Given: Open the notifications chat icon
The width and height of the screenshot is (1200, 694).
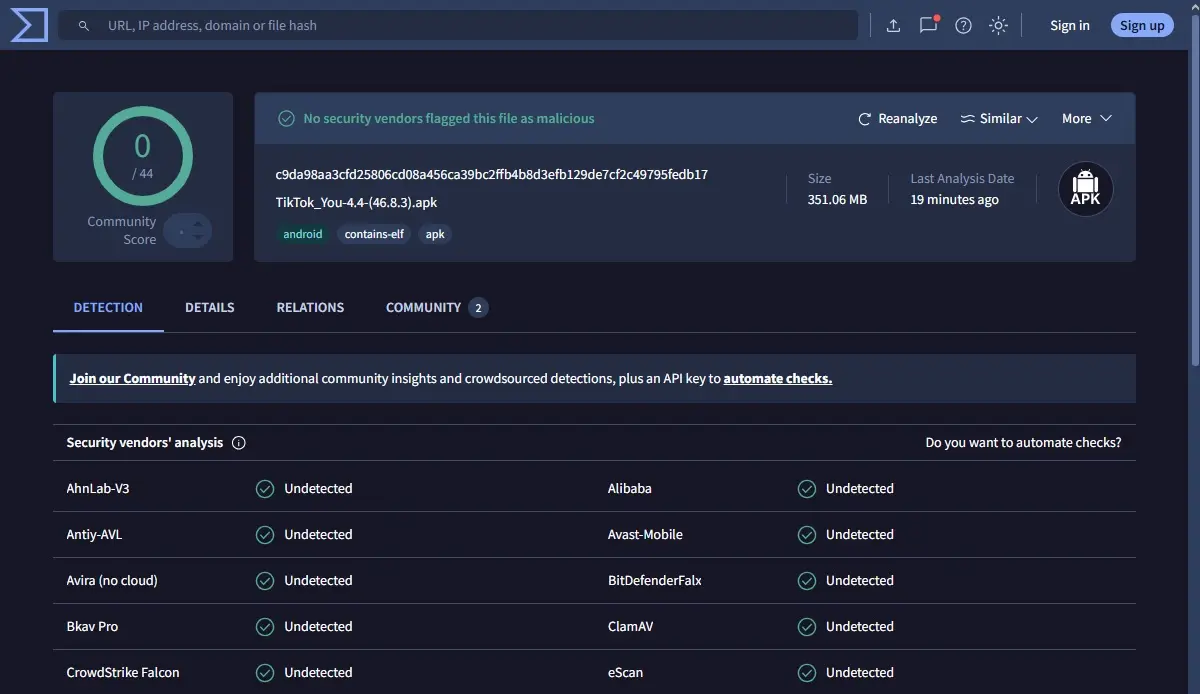Looking at the screenshot, I should pyautogui.click(x=928, y=25).
